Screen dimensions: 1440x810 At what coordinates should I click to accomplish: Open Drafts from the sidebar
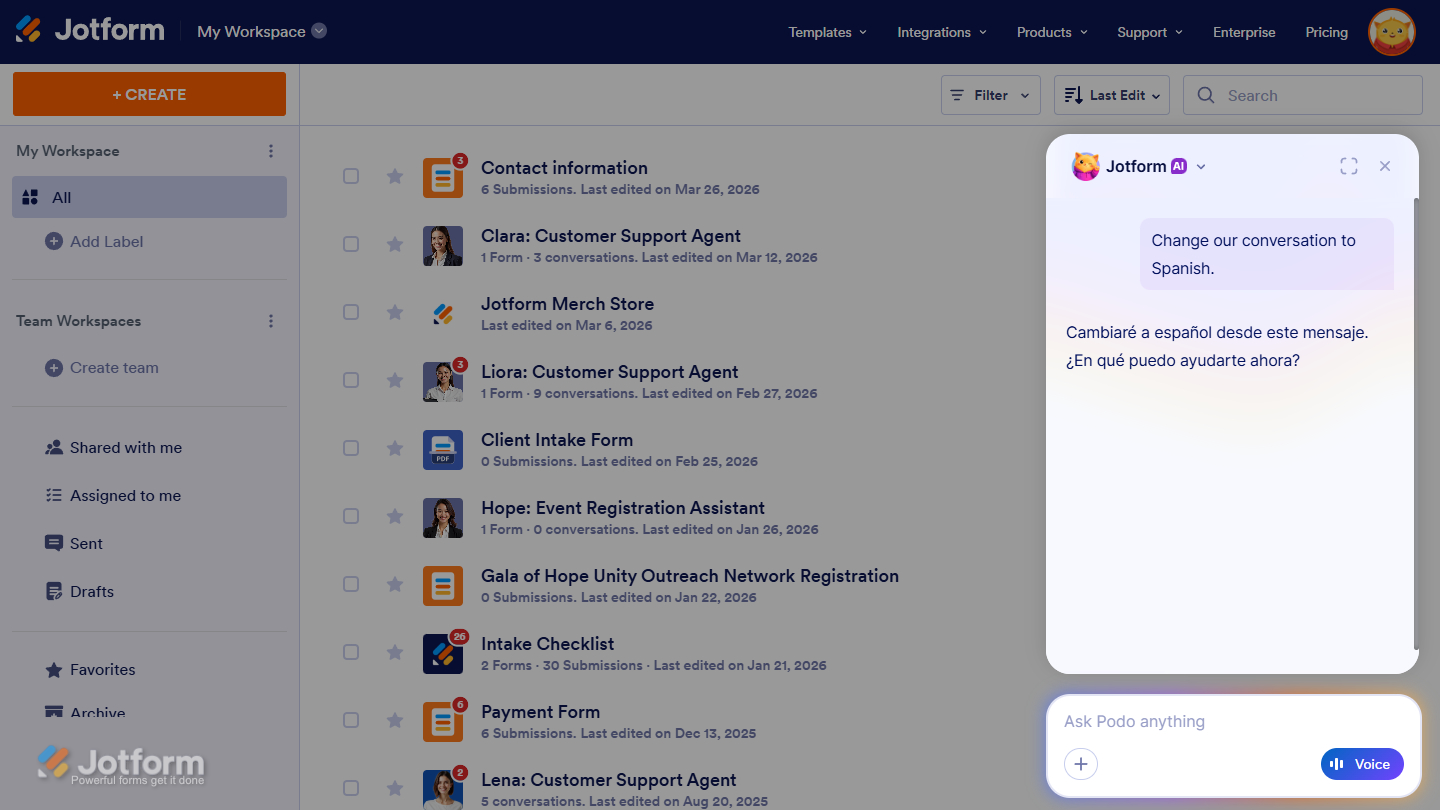pyautogui.click(x=90, y=591)
